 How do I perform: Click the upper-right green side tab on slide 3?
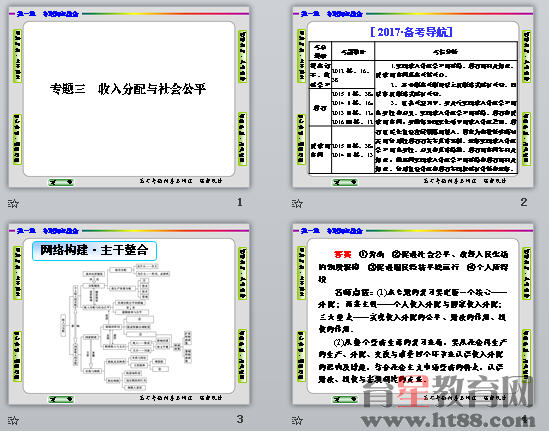242,273
